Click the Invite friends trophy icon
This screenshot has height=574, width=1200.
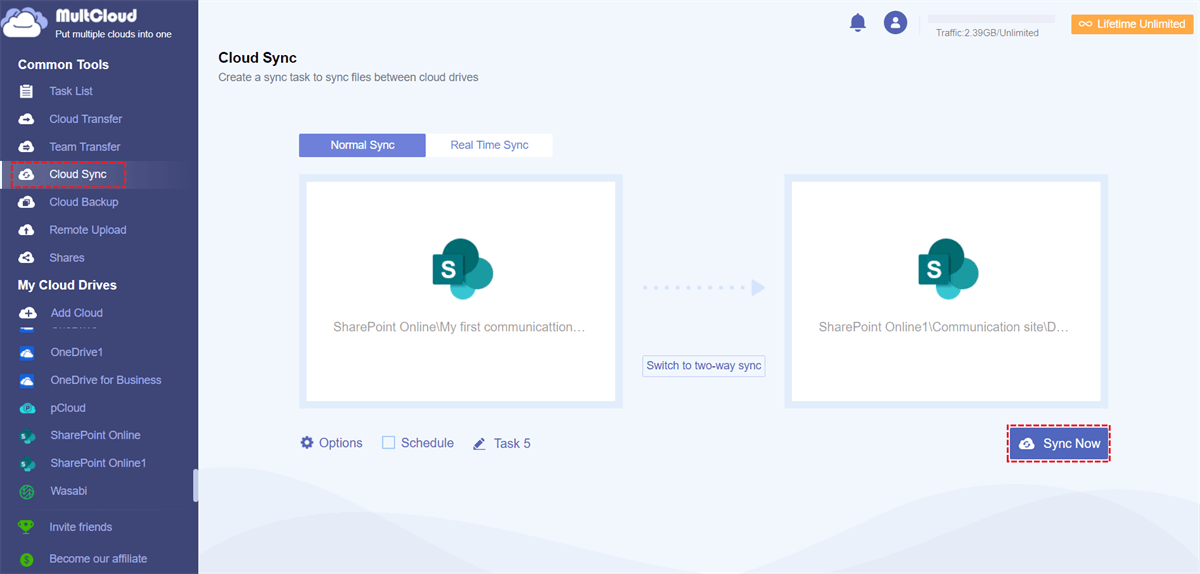tap(27, 527)
